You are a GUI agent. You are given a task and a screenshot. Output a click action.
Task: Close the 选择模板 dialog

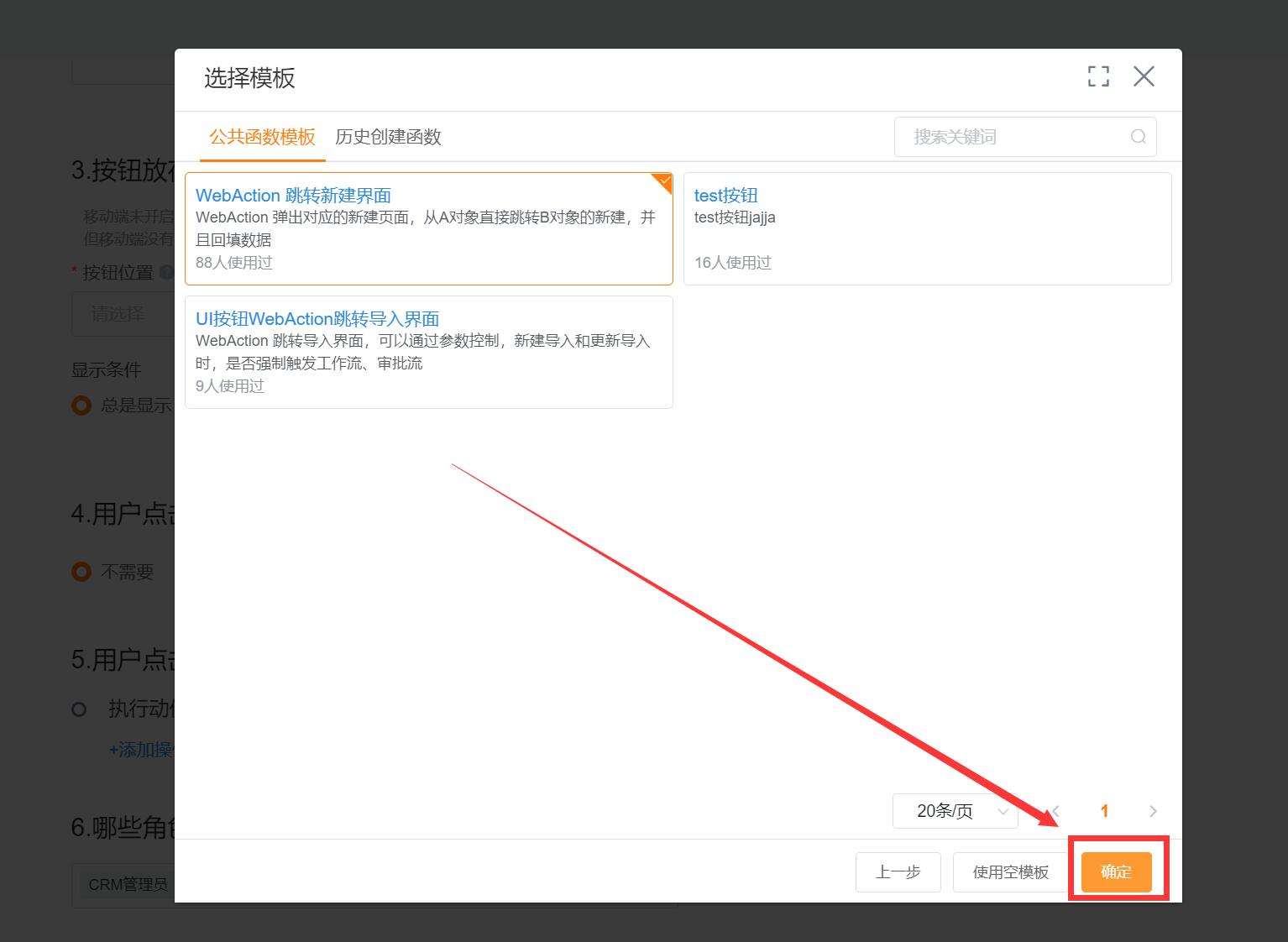point(1144,76)
